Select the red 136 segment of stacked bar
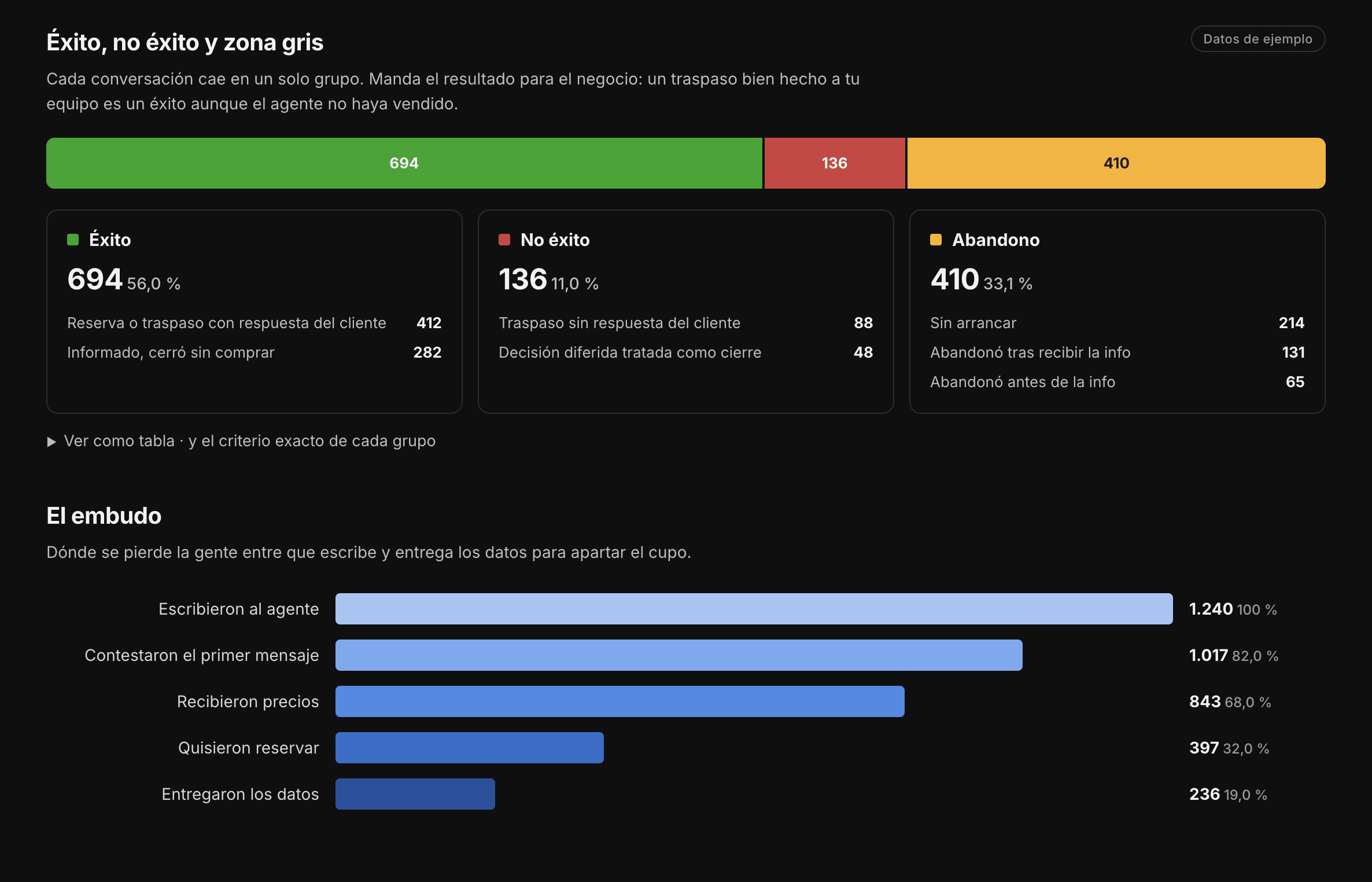The width and height of the screenshot is (1372, 882). click(835, 163)
